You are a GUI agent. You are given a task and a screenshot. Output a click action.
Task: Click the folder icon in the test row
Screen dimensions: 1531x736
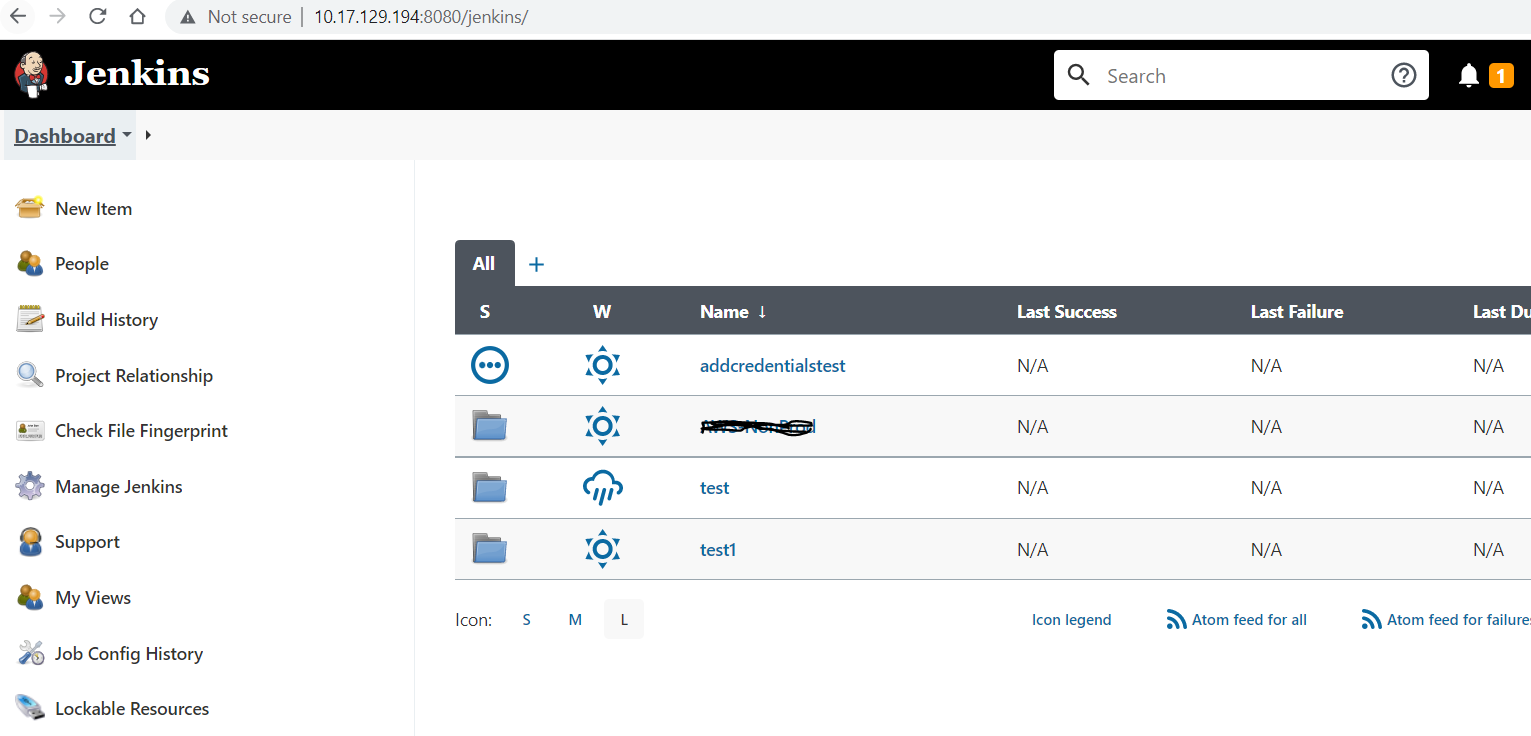coord(490,488)
